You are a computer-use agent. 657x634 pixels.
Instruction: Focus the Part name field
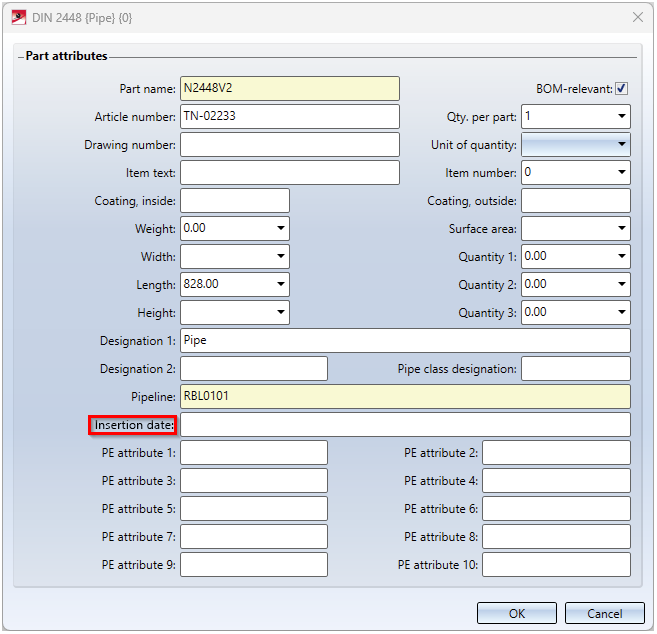click(290, 88)
